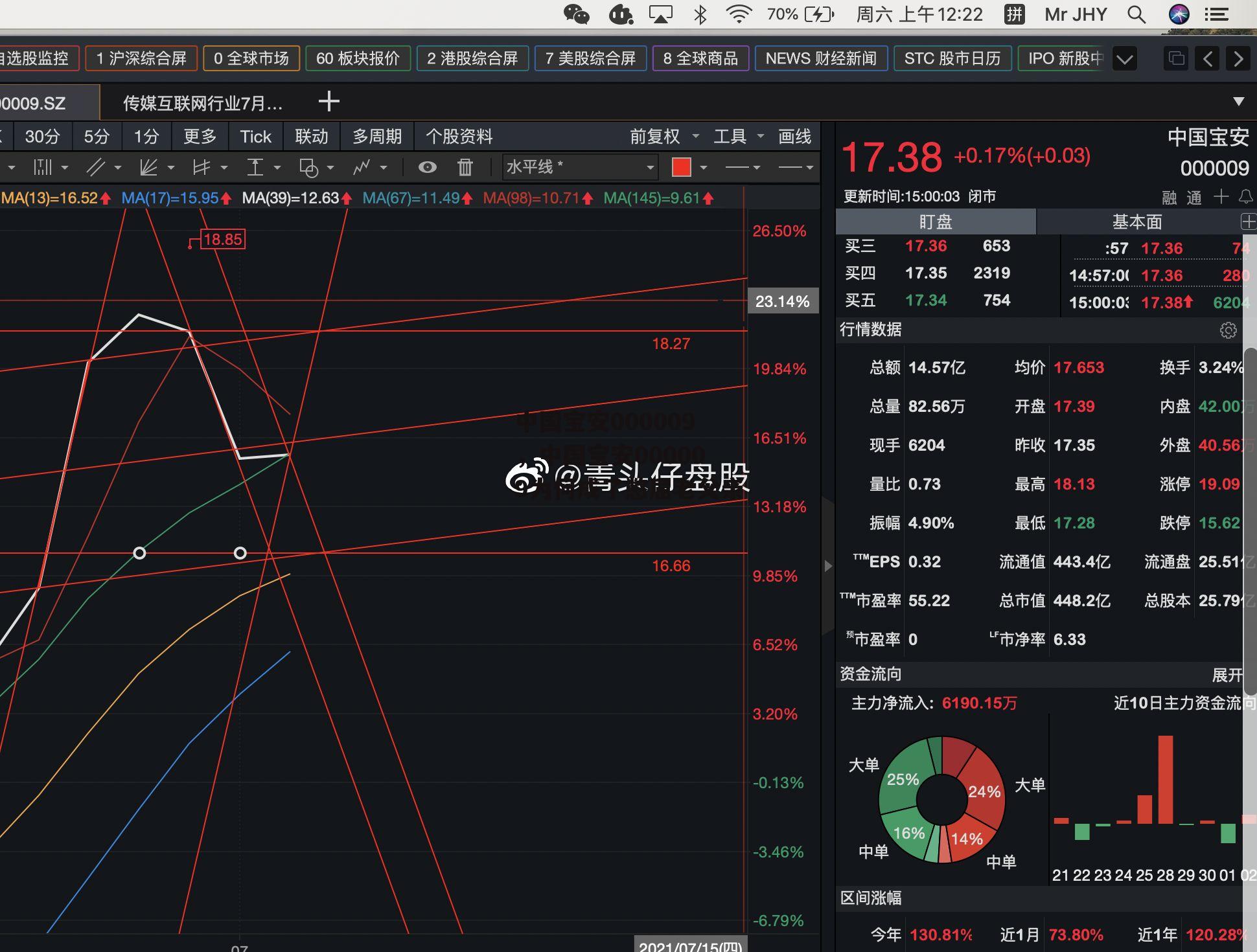1257x952 pixels.
Task: Switch chart to 5分 period
Action: coord(97,137)
